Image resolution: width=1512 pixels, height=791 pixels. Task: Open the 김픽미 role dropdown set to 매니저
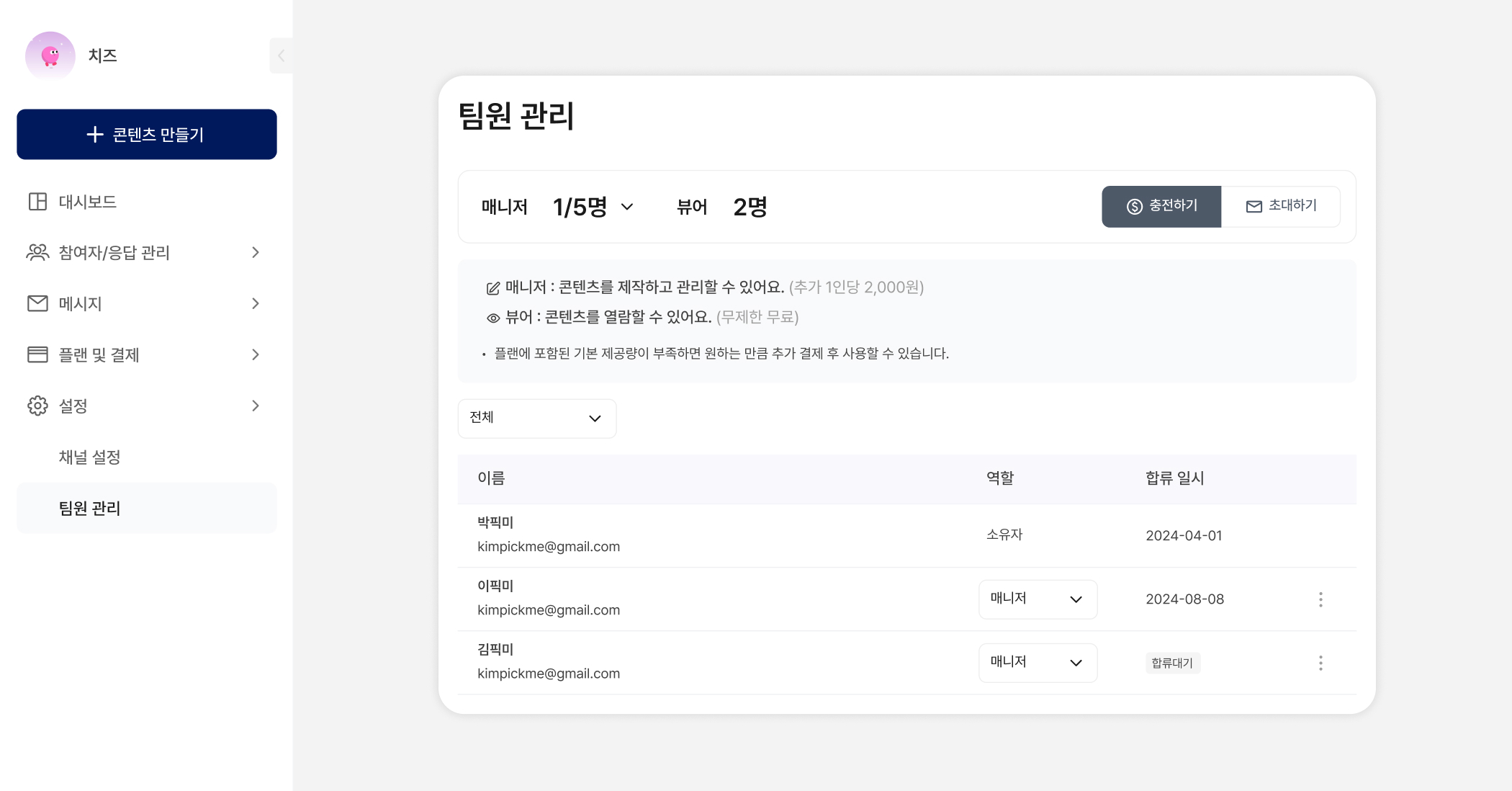point(1037,663)
